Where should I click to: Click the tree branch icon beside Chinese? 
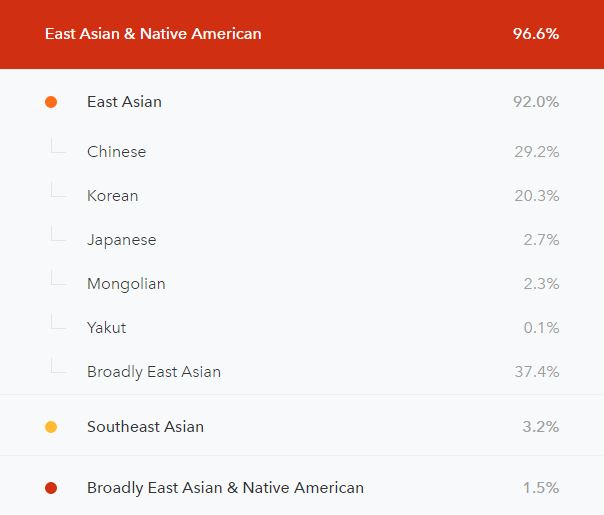tap(58, 146)
